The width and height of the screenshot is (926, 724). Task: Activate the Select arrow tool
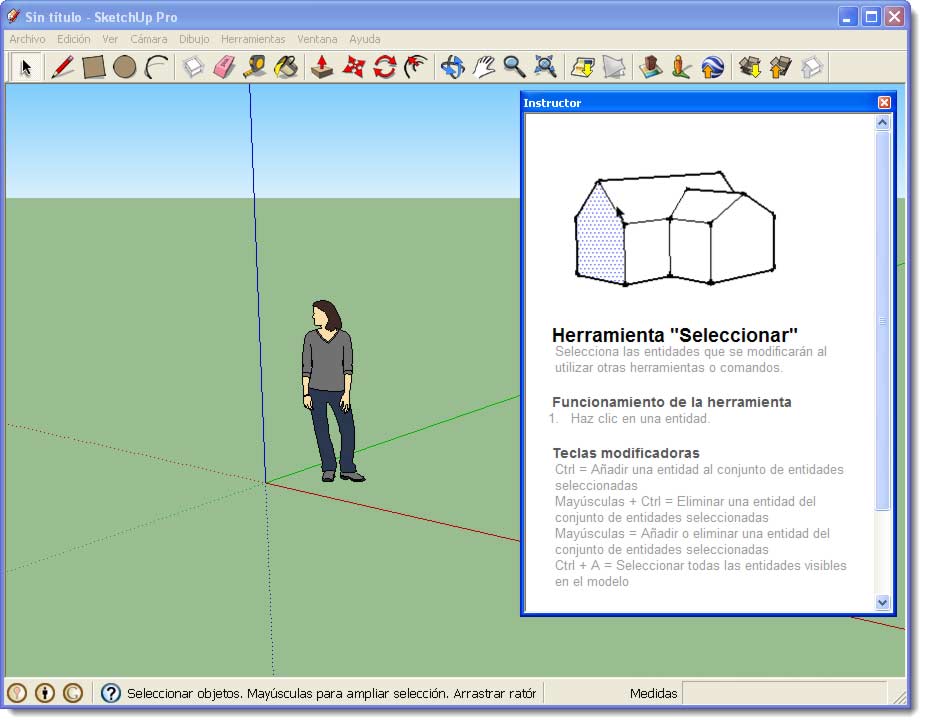26,67
